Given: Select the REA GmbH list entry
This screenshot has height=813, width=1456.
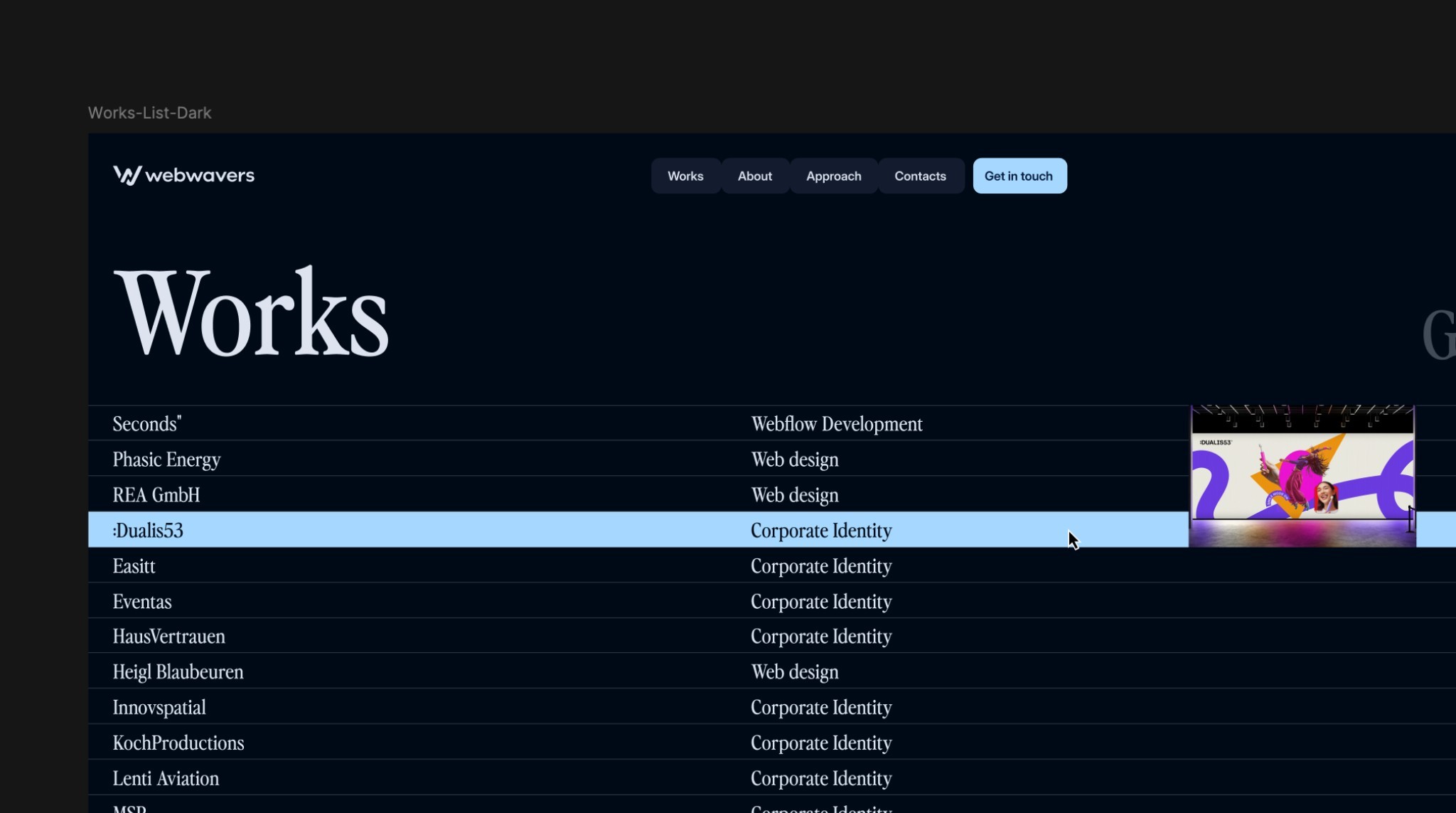Looking at the screenshot, I should click(x=156, y=495).
